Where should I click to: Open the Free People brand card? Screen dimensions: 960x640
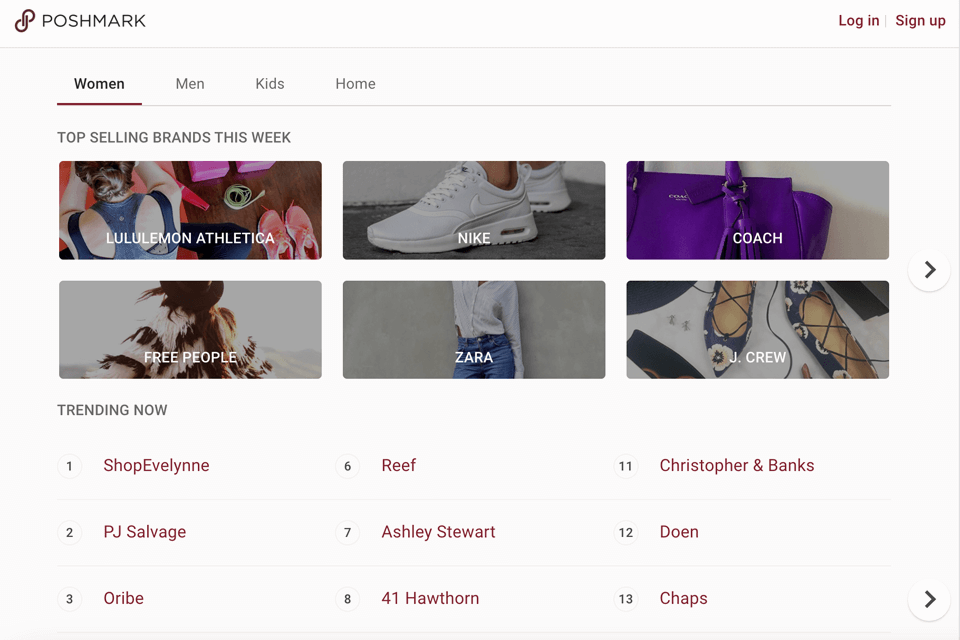(x=190, y=329)
